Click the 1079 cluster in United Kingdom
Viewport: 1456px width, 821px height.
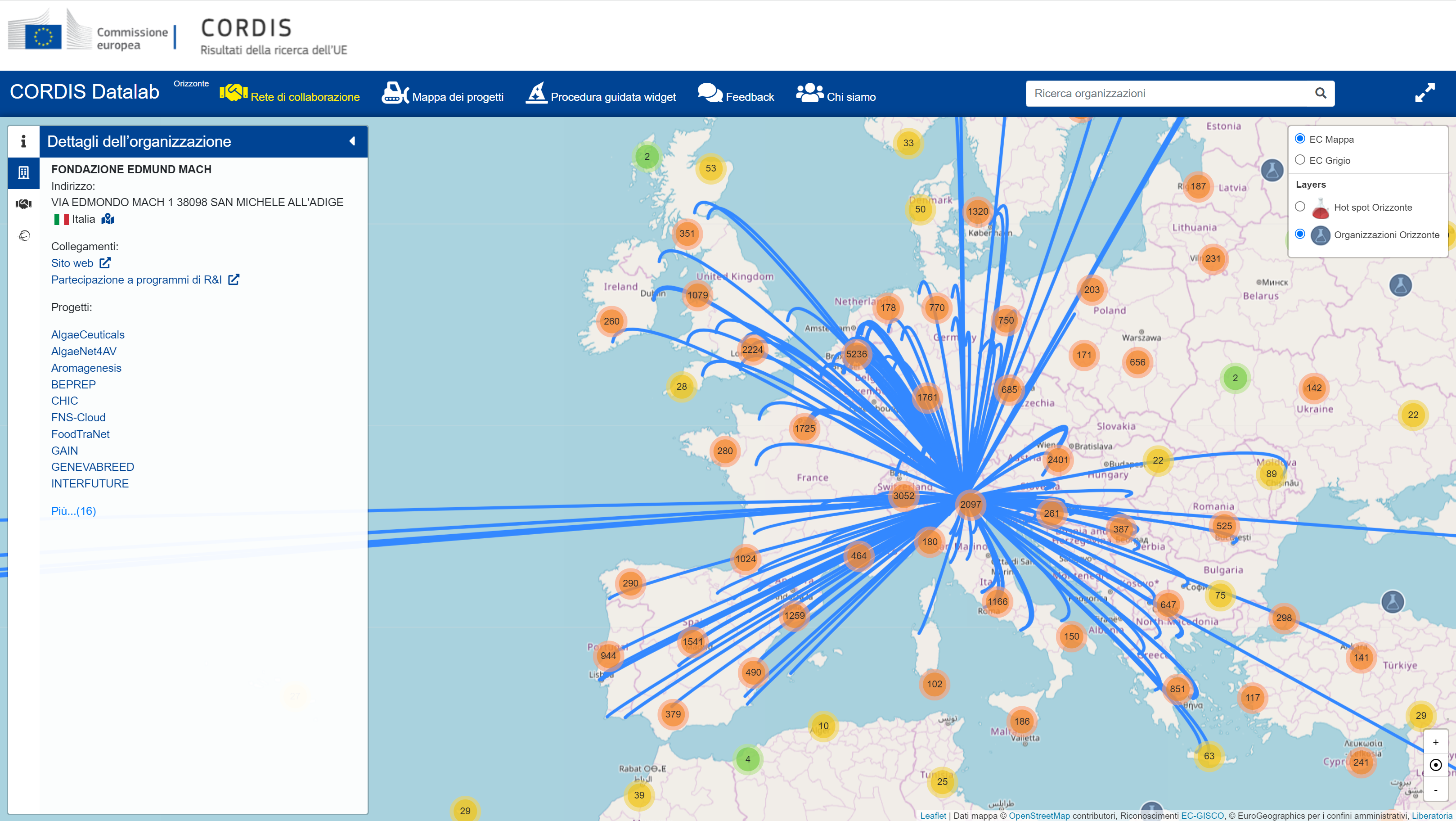[x=697, y=294]
